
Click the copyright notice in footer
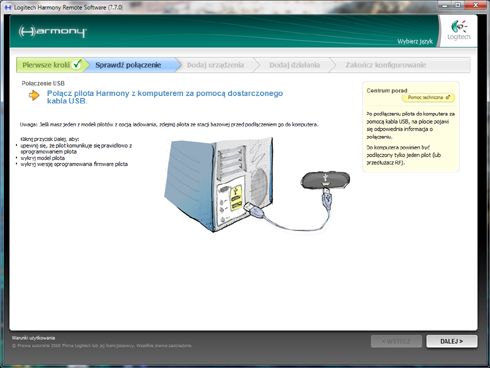tap(102, 346)
